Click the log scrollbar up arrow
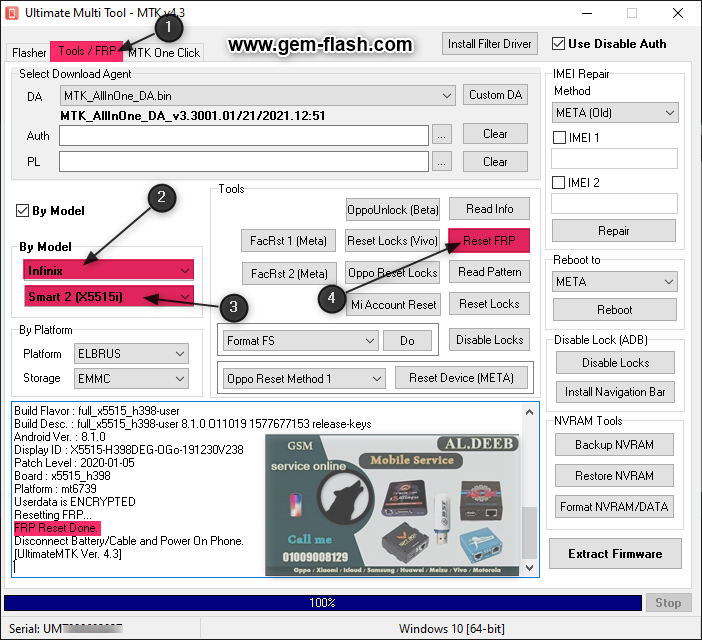 click(529, 412)
